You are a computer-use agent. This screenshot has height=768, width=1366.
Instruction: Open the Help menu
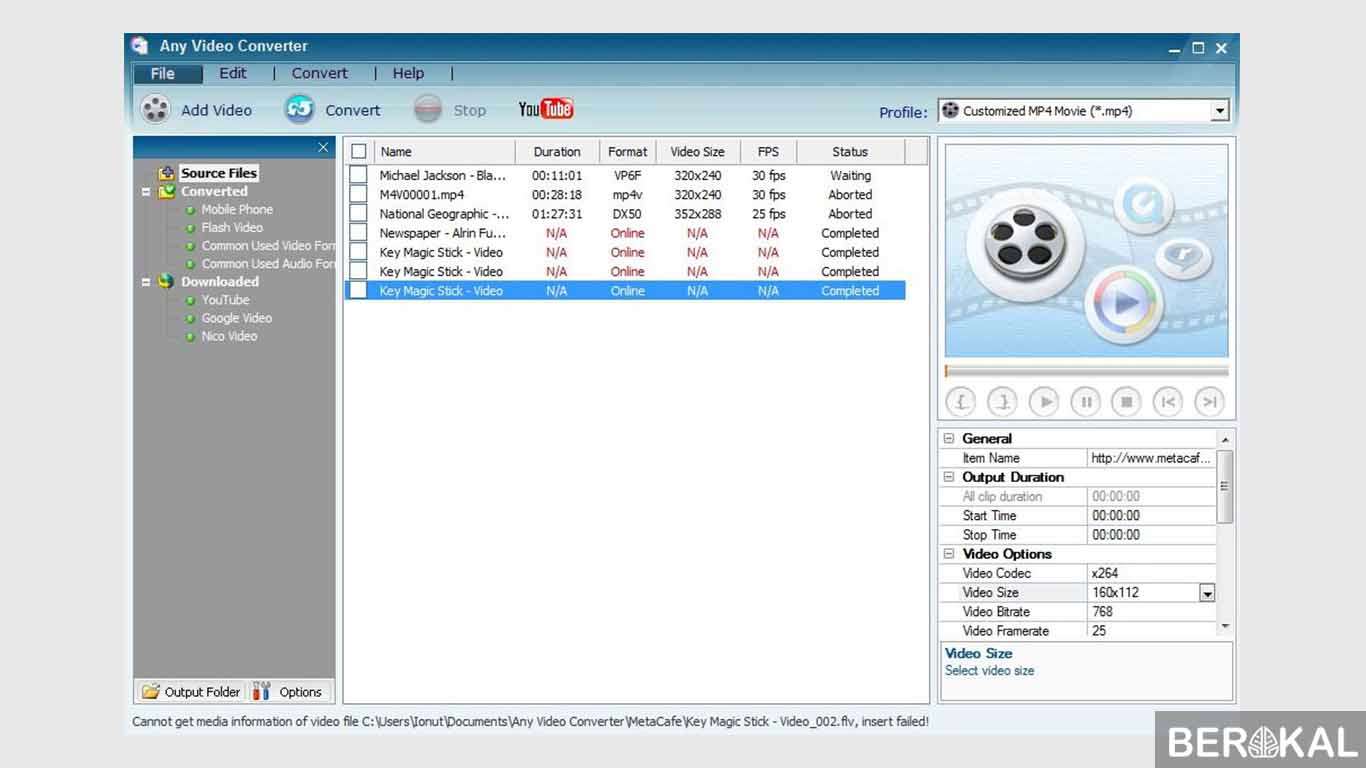pos(408,73)
